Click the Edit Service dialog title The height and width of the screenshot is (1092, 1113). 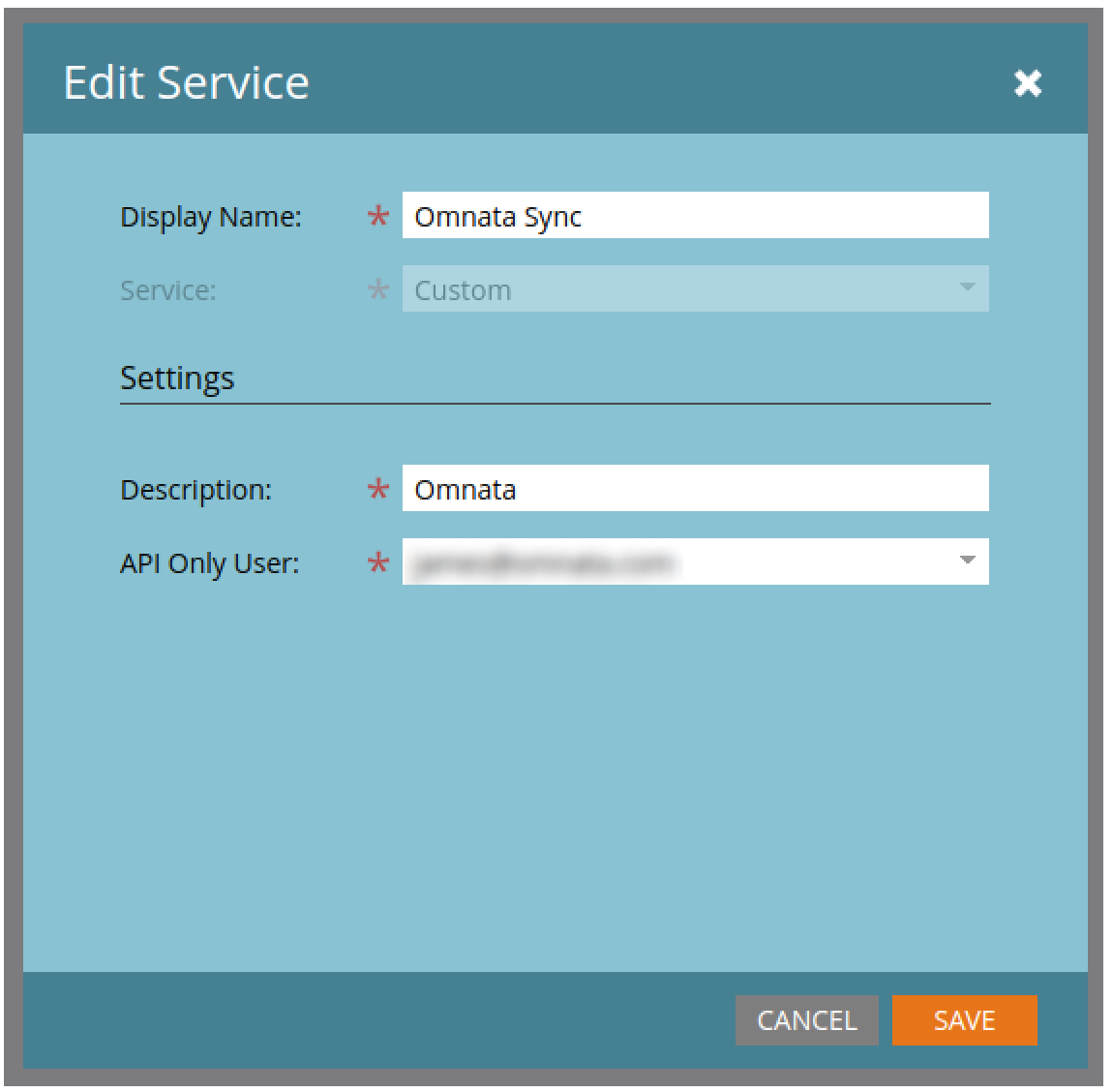point(186,82)
